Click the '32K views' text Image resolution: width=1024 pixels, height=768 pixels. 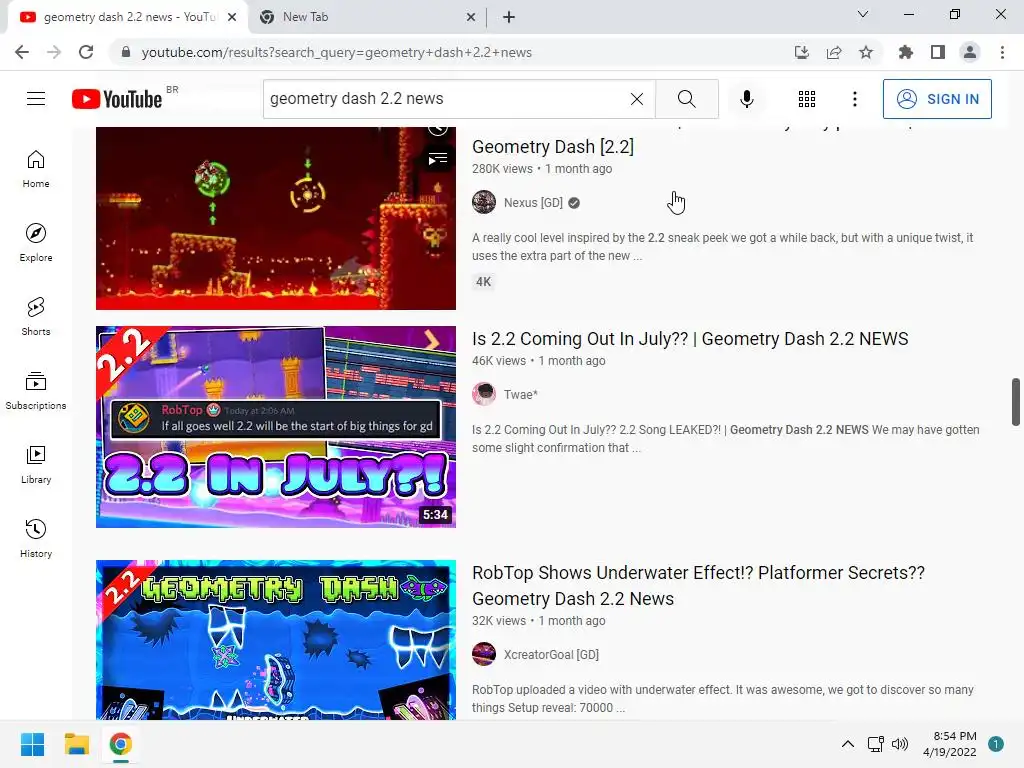pos(499,620)
